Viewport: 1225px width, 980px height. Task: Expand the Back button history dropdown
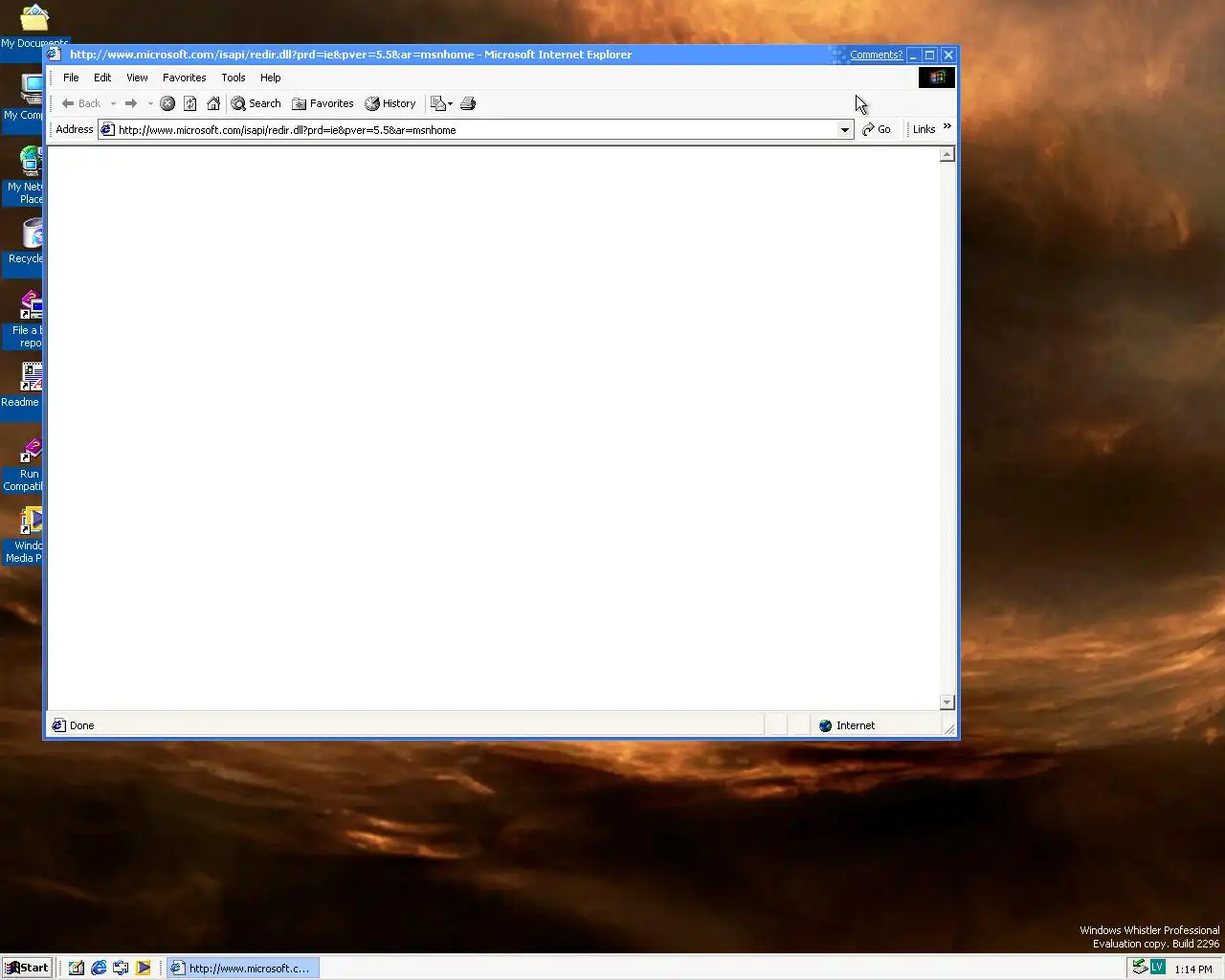(x=113, y=103)
